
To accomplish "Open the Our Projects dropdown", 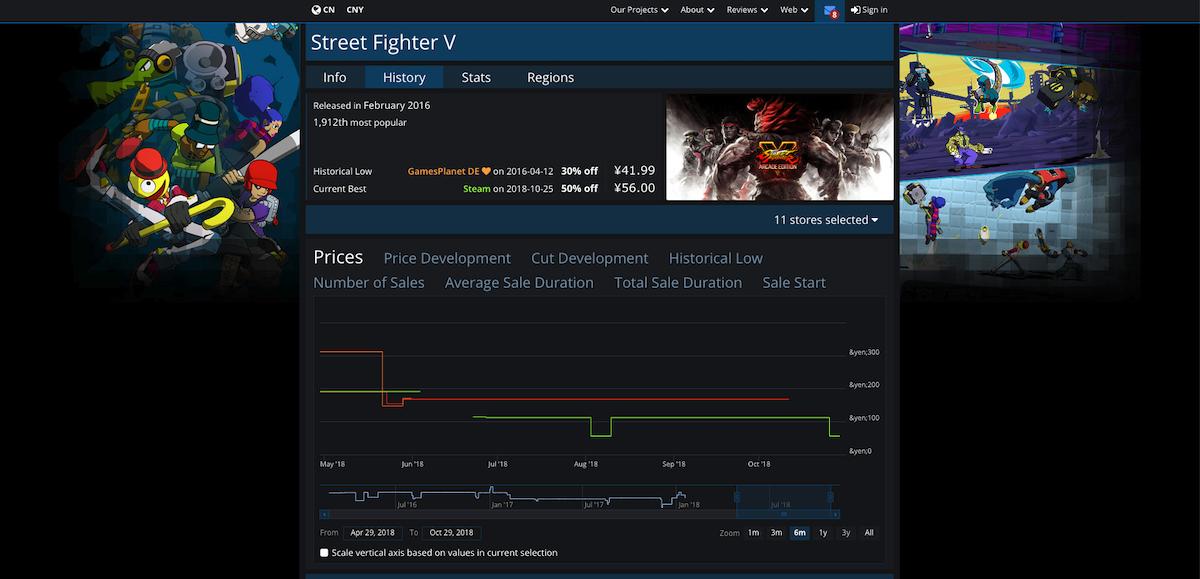I will (x=638, y=9).
